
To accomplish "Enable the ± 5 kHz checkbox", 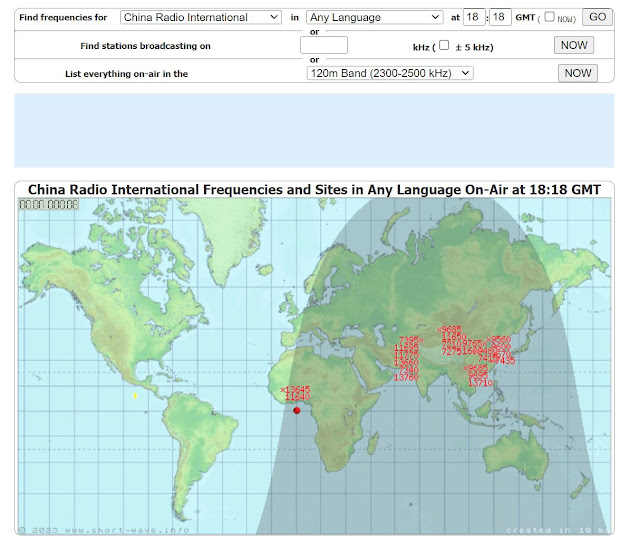I will coord(444,45).
